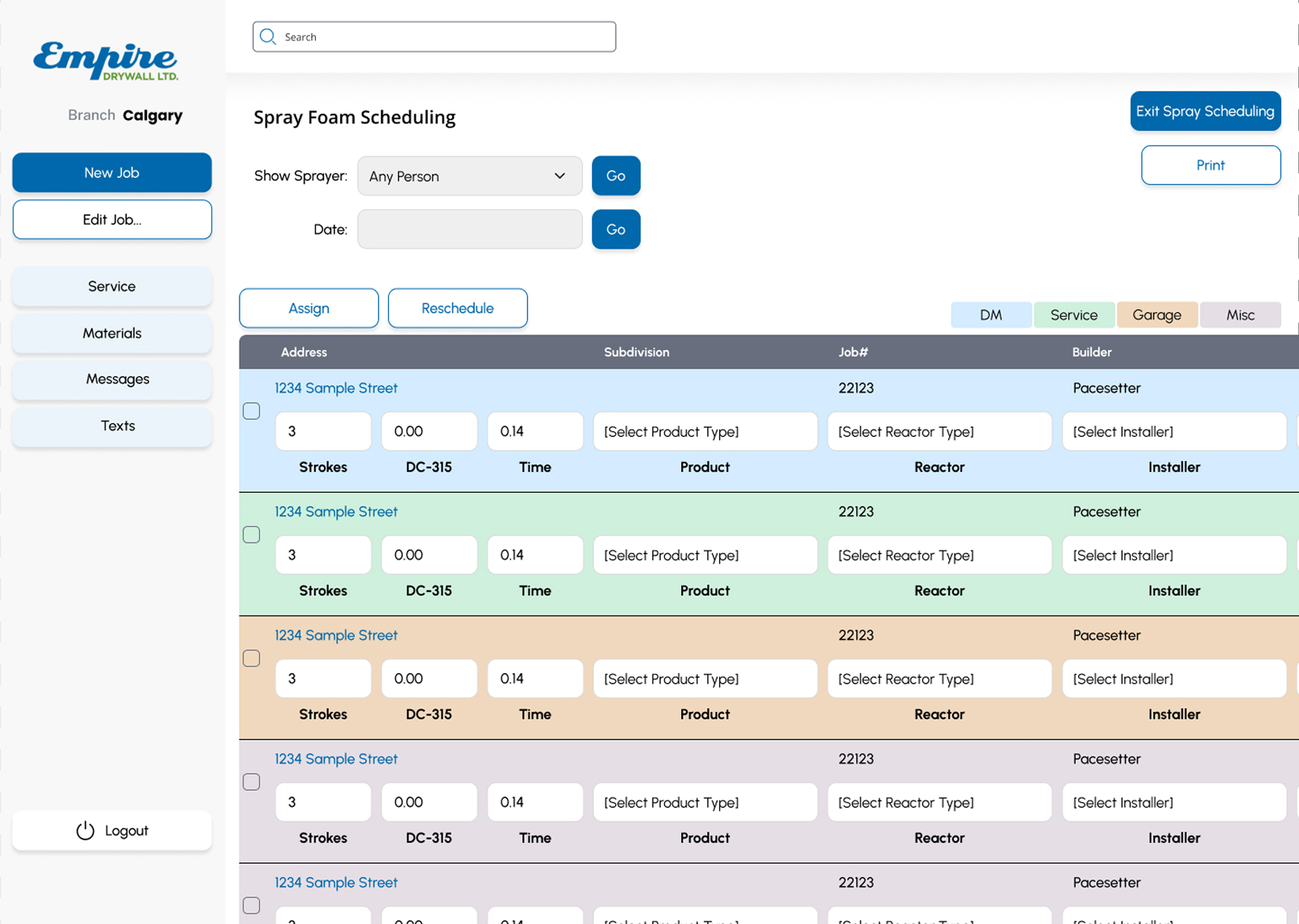Open the first 1234 Sample Street link

pos(336,388)
